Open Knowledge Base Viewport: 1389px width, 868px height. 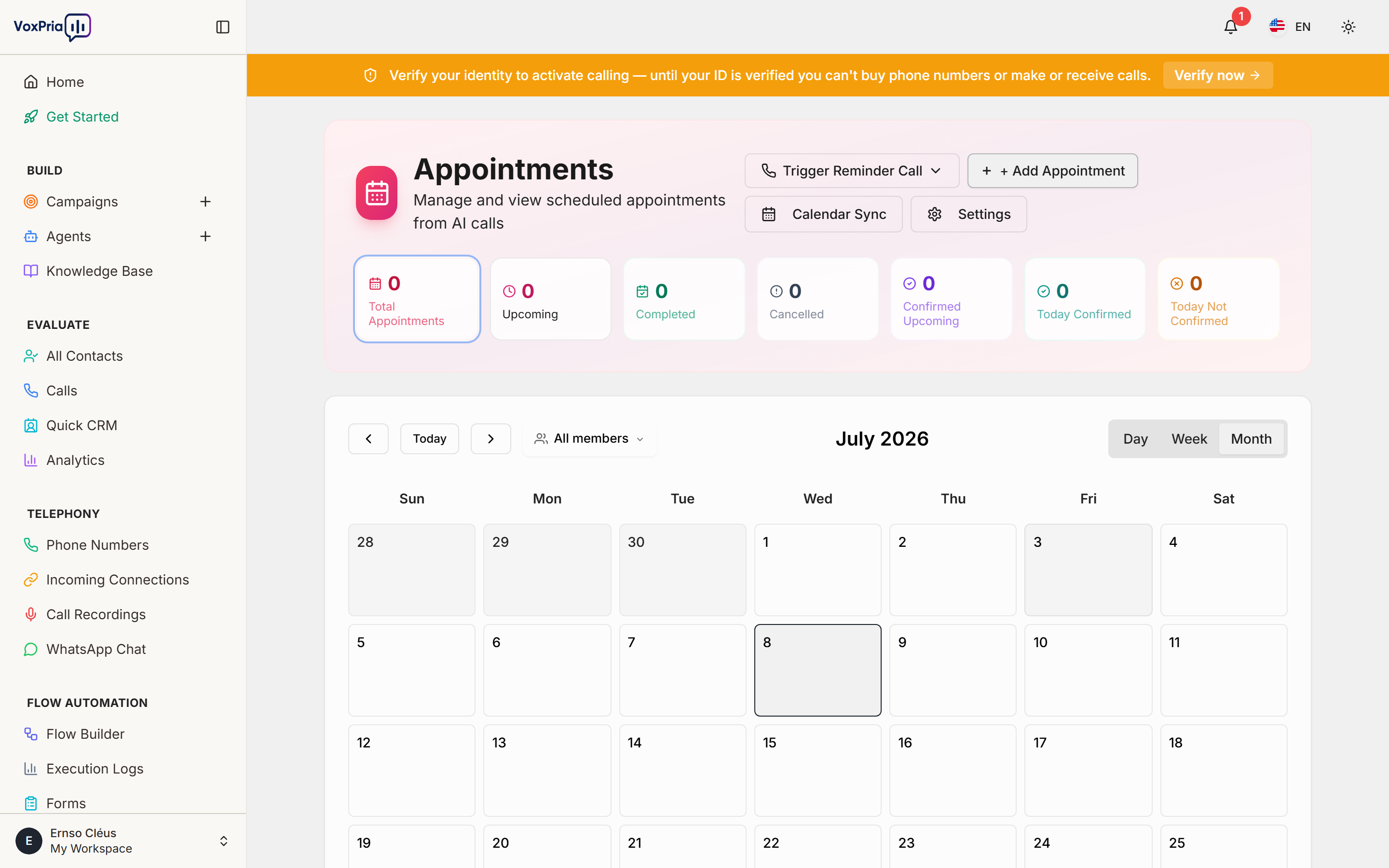[x=122, y=271]
